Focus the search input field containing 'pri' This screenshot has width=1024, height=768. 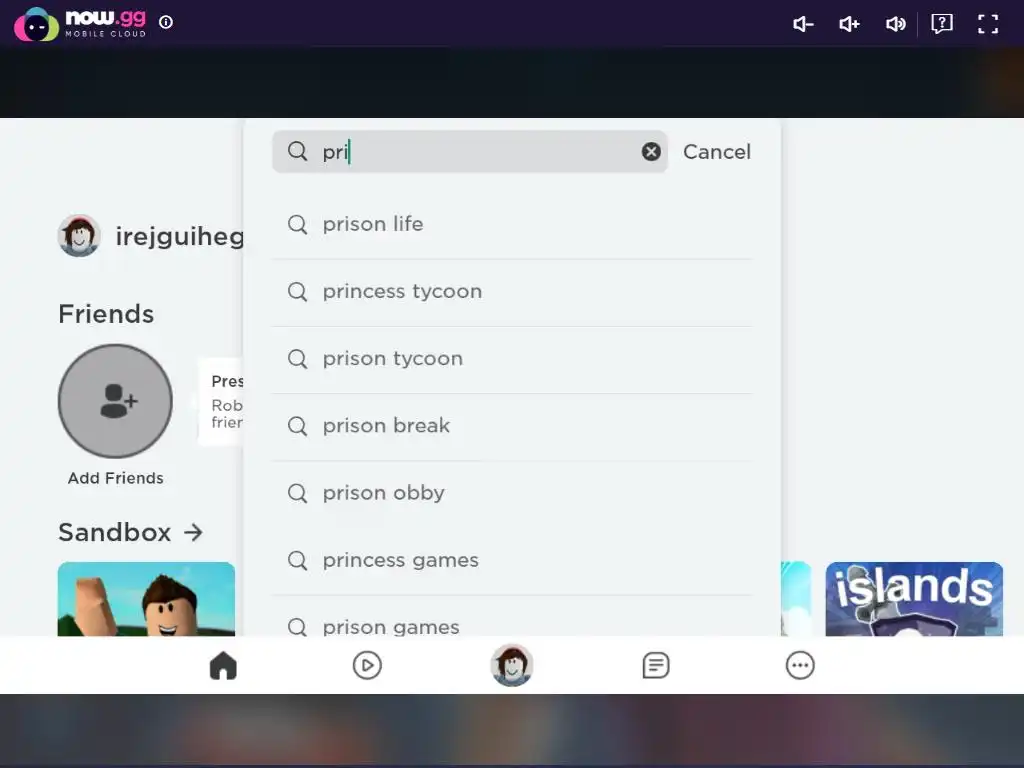coord(470,152)
